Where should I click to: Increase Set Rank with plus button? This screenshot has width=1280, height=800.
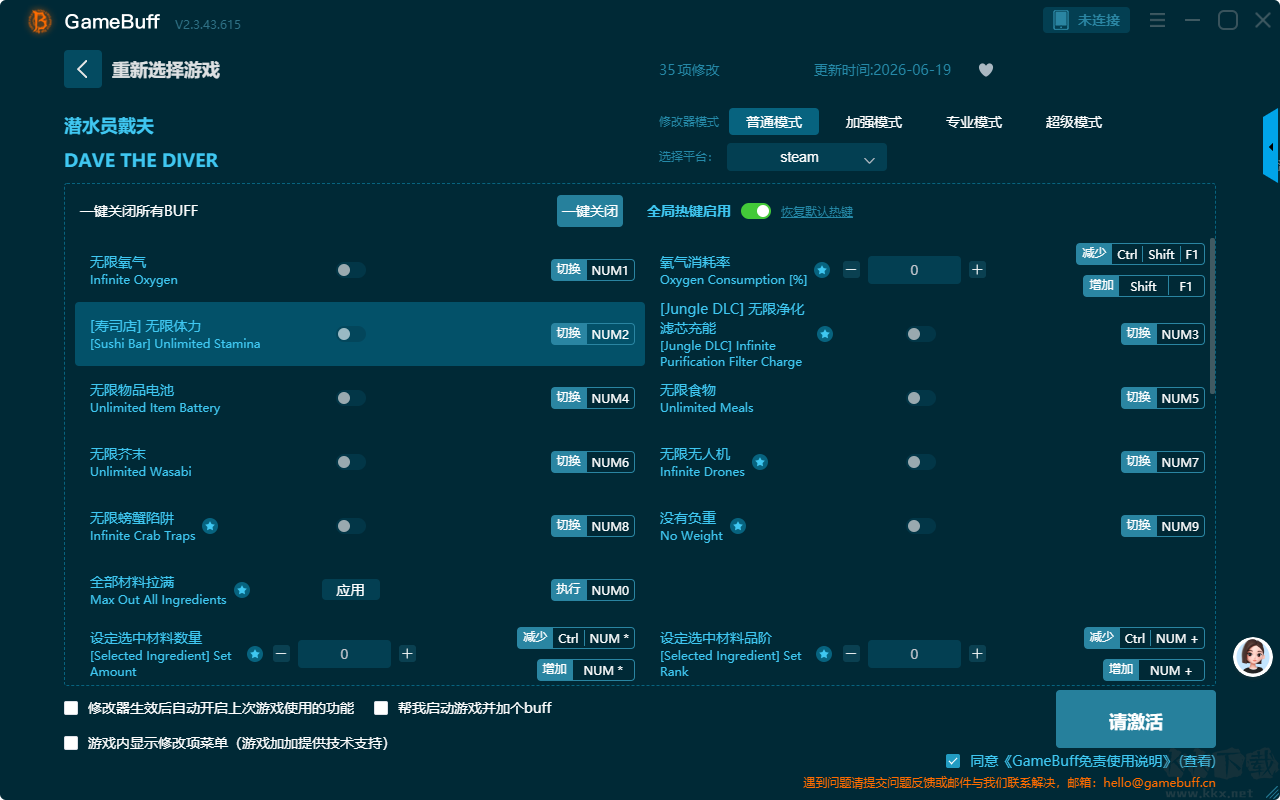point(977,654)
